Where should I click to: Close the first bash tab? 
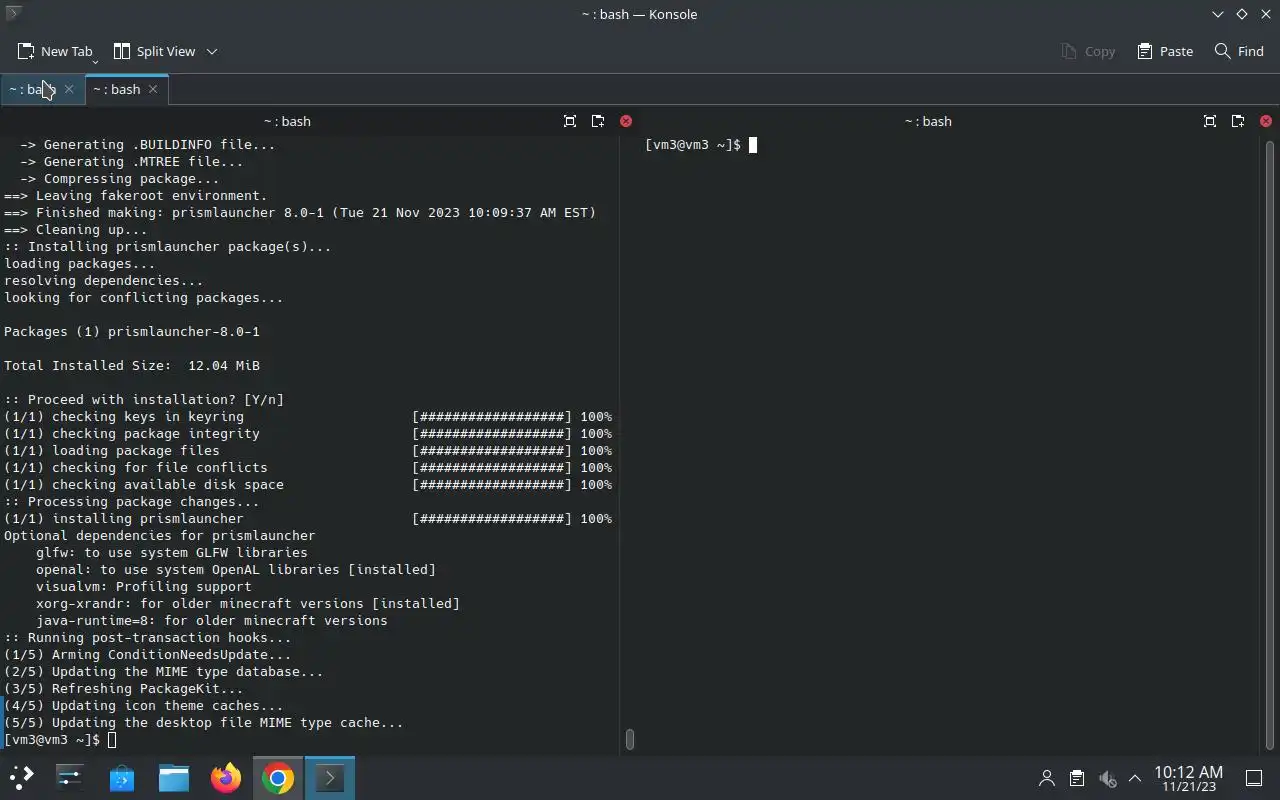point(69,89)
